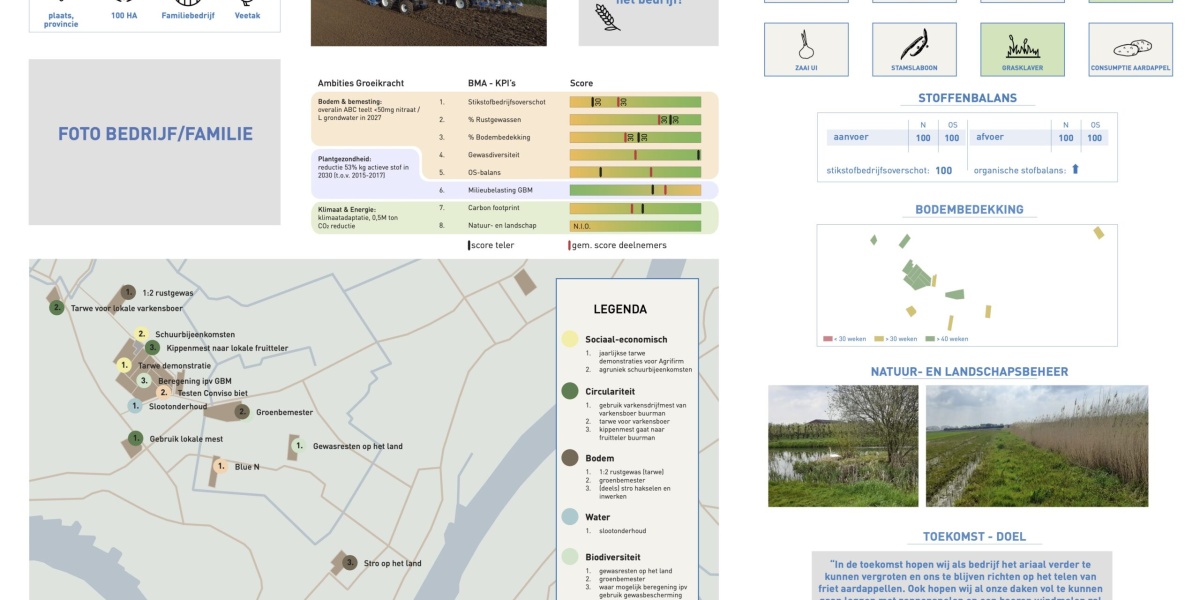The width and height of the screenshot is (1200, 600).
Task: Open map marker 1 labeled Blue N
Action: pyautogui.click(x=219, y=465)
